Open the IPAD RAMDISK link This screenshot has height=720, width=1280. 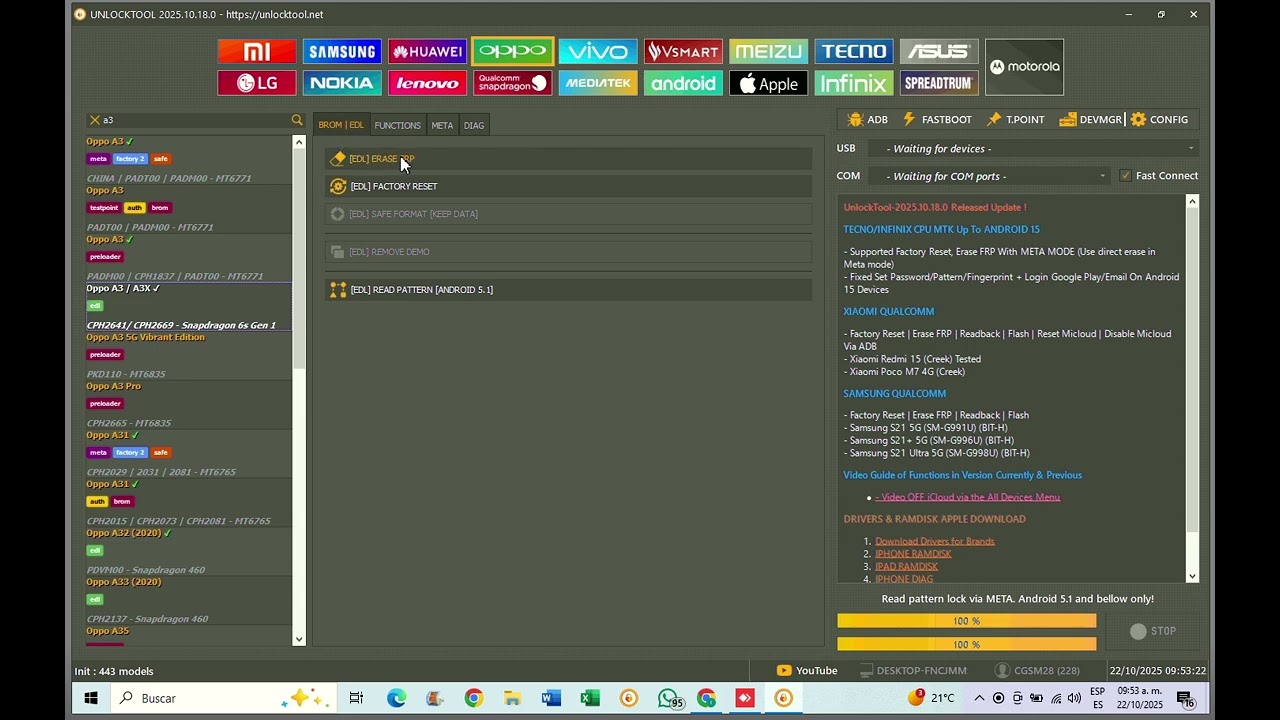tap(906, 567)
